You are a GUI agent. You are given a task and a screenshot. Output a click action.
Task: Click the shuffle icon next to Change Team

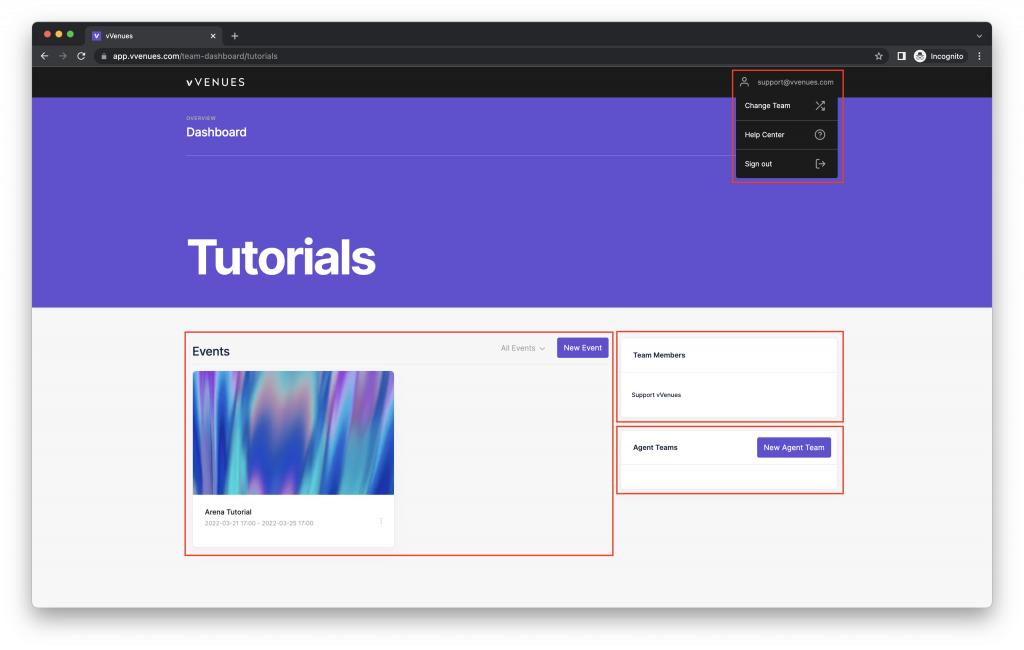coord(820,106)
